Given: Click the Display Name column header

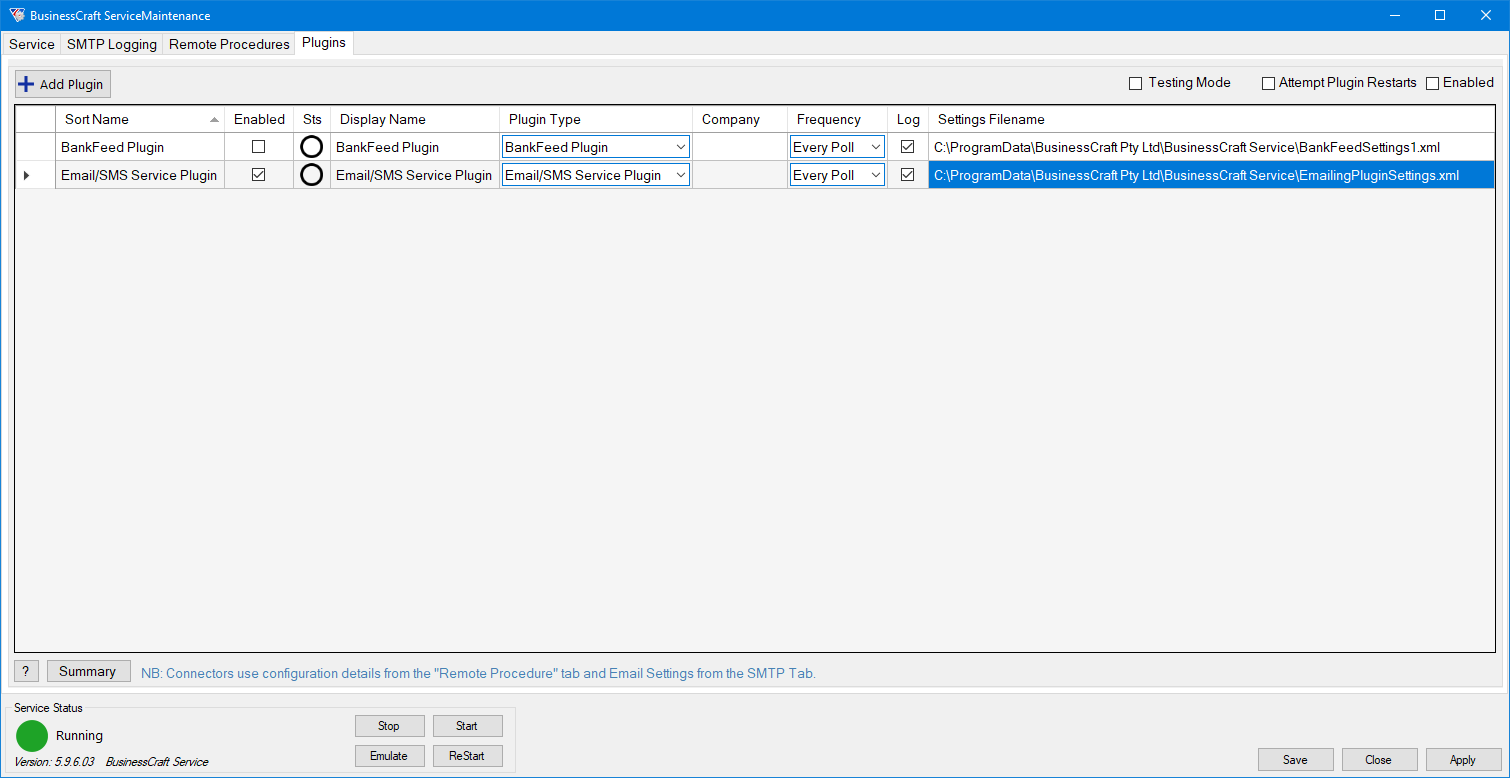Looking at the screenshot, I should [415, 119].
